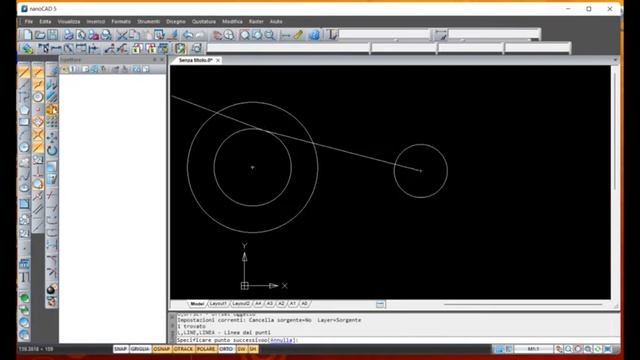Toggle ORTO orthogonal mode
The width and height of the screenshot is (640, 360).
(x=226, y=349)
